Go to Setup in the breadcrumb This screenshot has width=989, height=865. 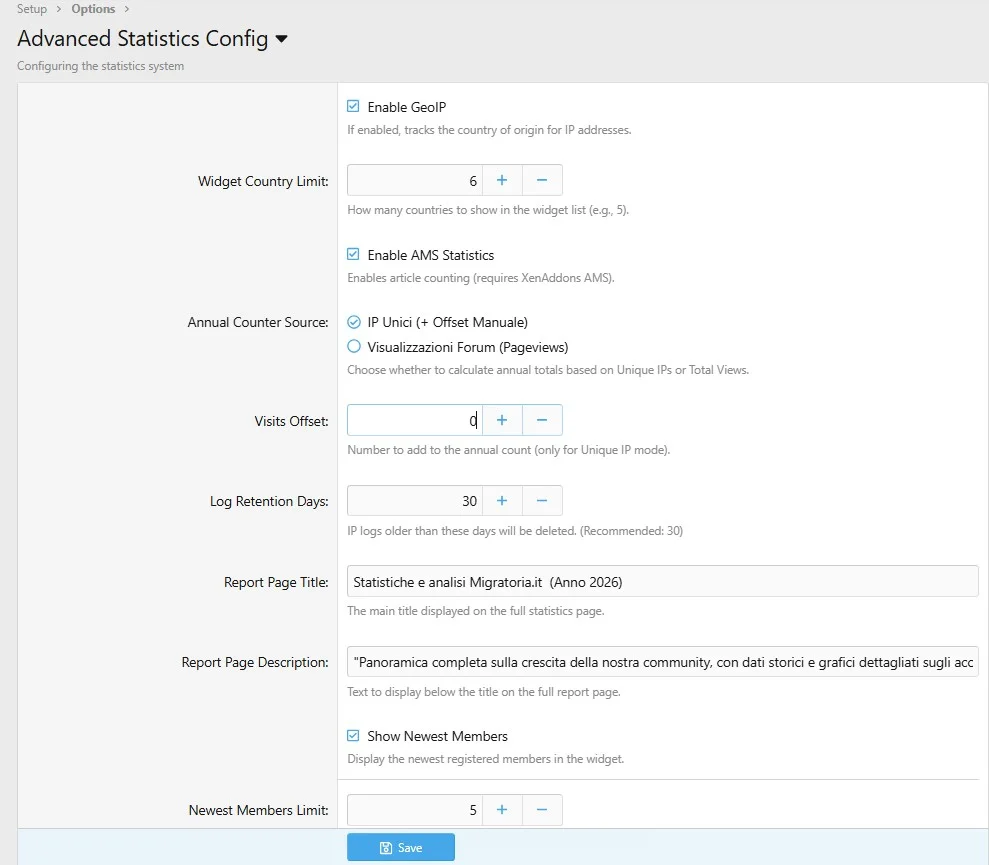32,9
